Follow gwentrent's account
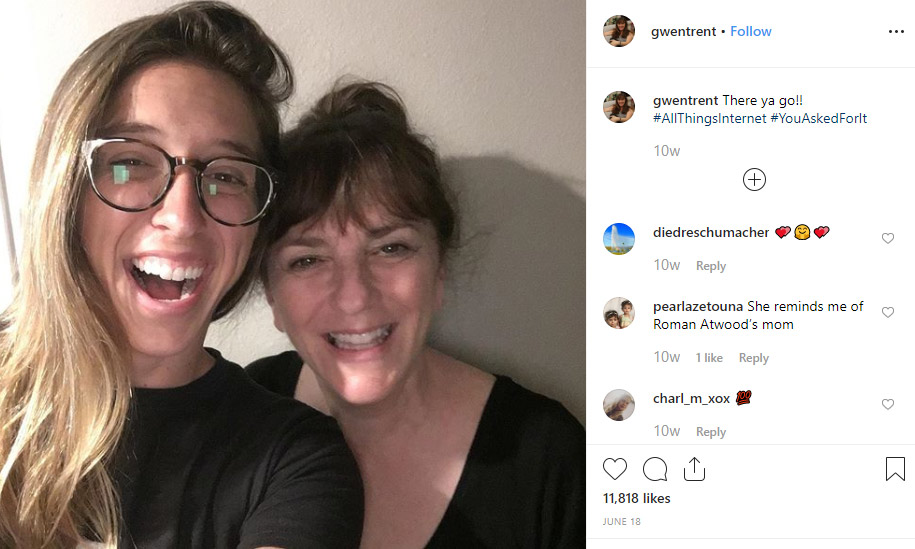 750,32
